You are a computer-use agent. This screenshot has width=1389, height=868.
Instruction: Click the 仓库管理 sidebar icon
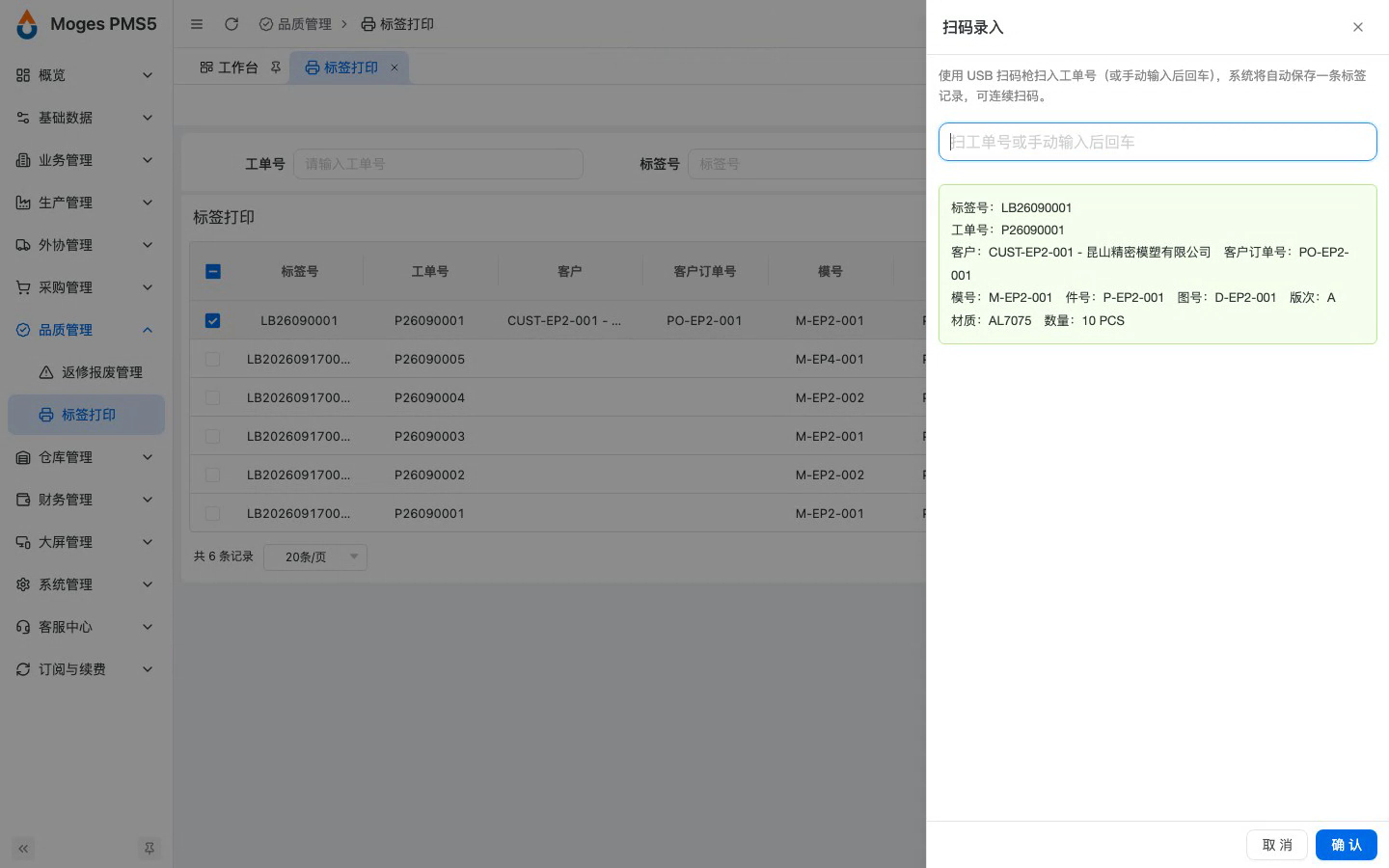point(23,457)
